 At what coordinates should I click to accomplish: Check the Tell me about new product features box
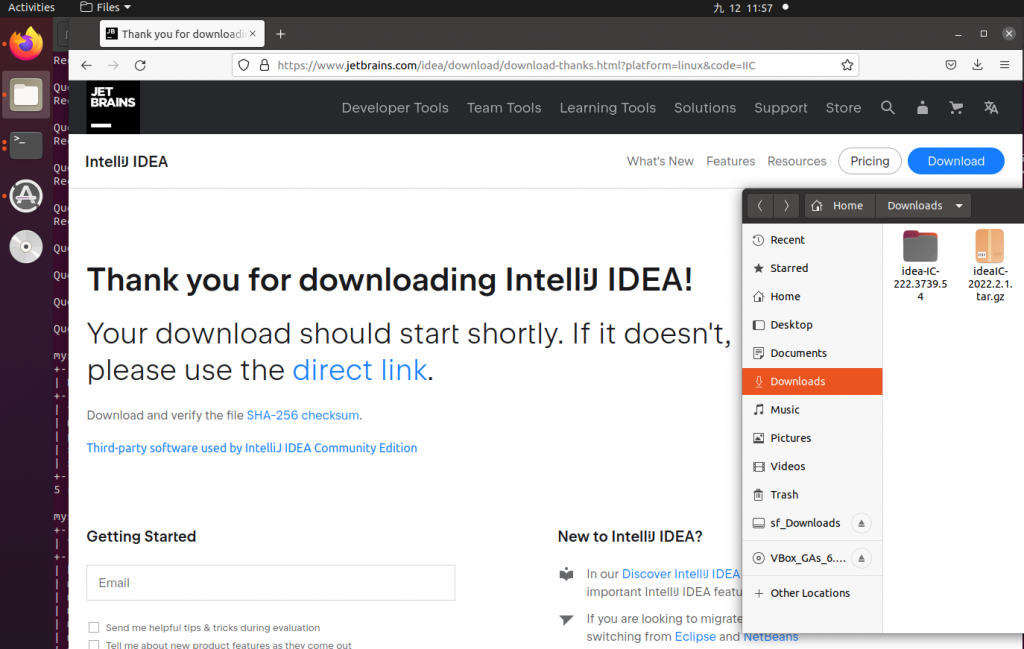click(x=94, y=645)
